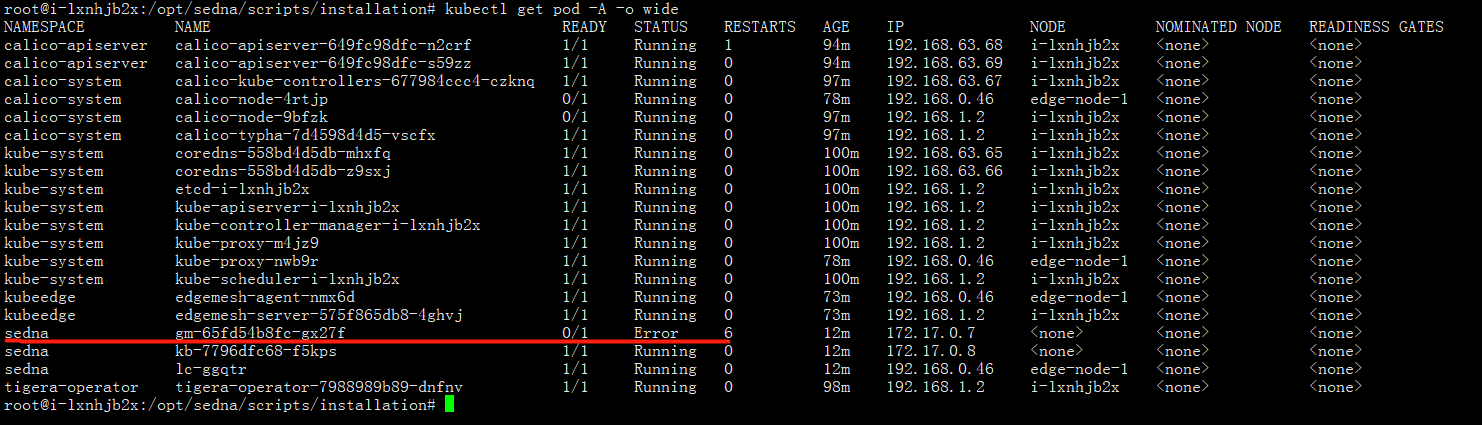This screenshot has width=1482, height=425.
Task: Select pod name etcd-i-lxnhjb2x
Action: (242, 189)
